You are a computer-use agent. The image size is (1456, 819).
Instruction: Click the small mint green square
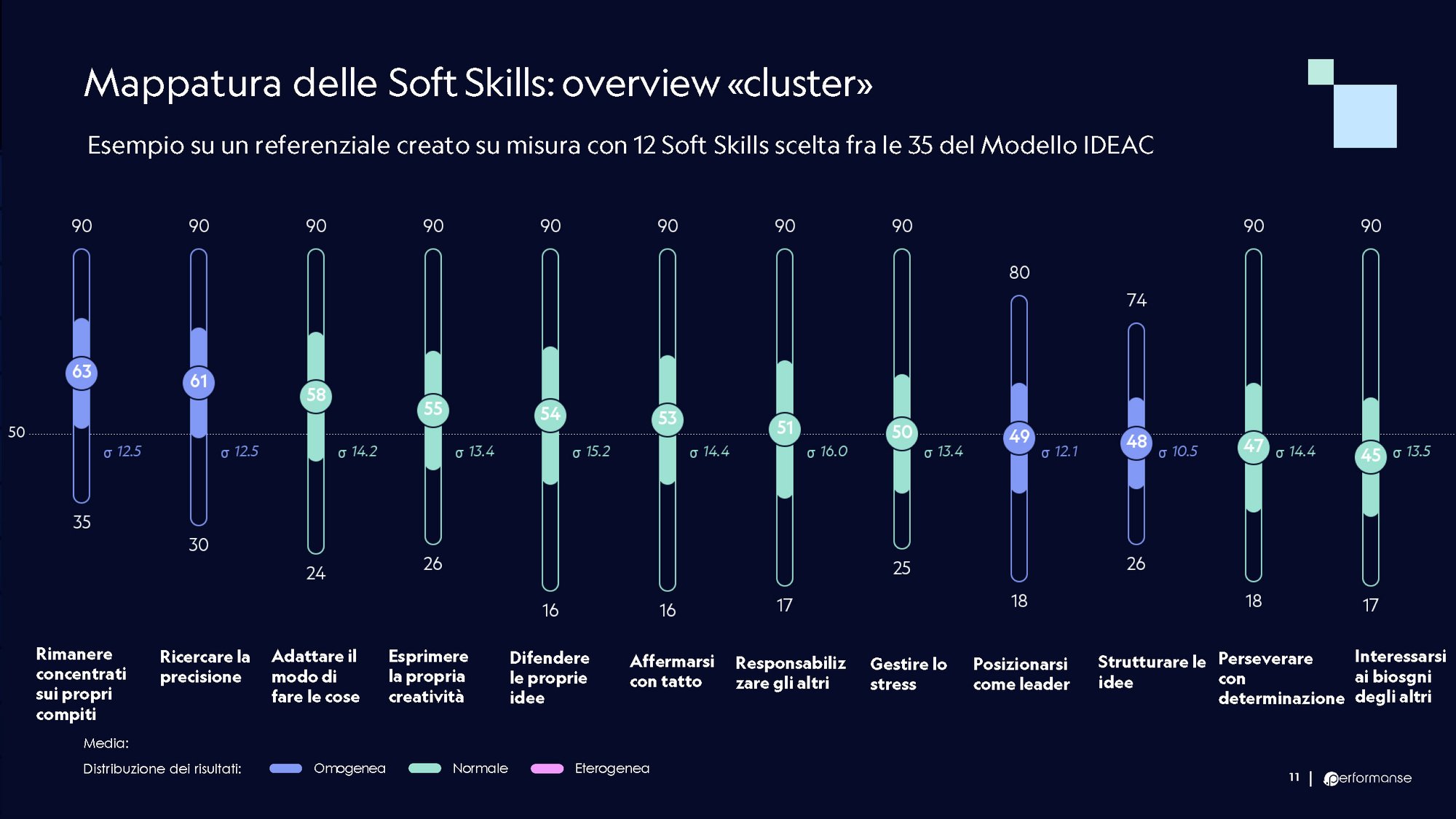coord(1320,71)
